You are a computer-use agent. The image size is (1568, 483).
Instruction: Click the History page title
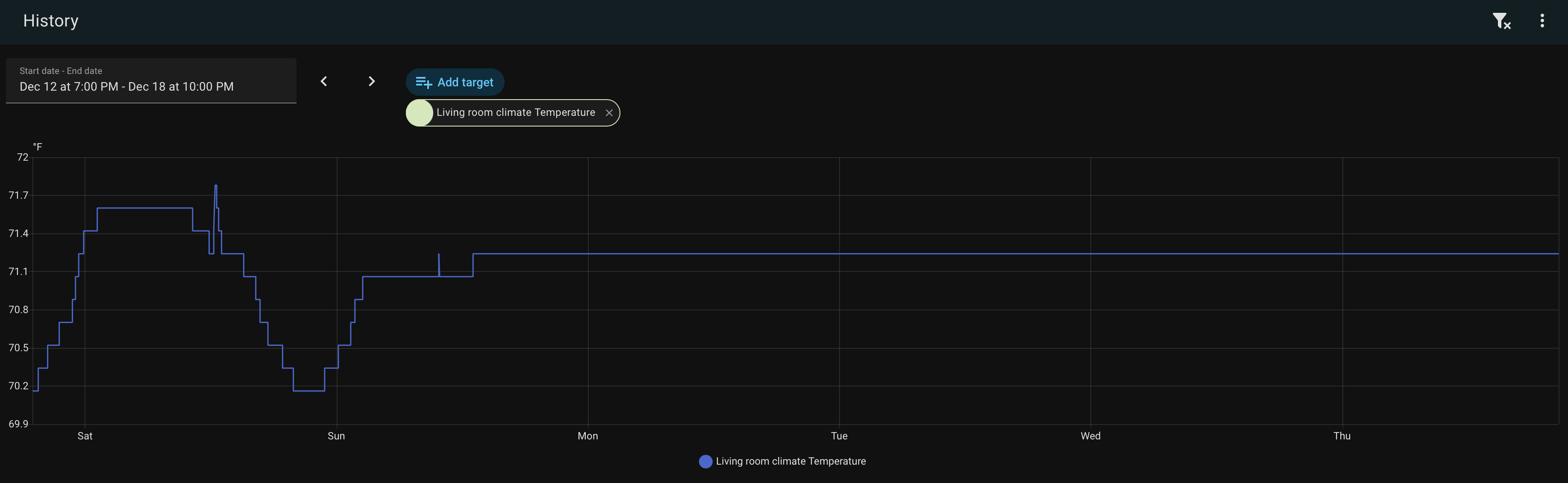pos(50,21)
